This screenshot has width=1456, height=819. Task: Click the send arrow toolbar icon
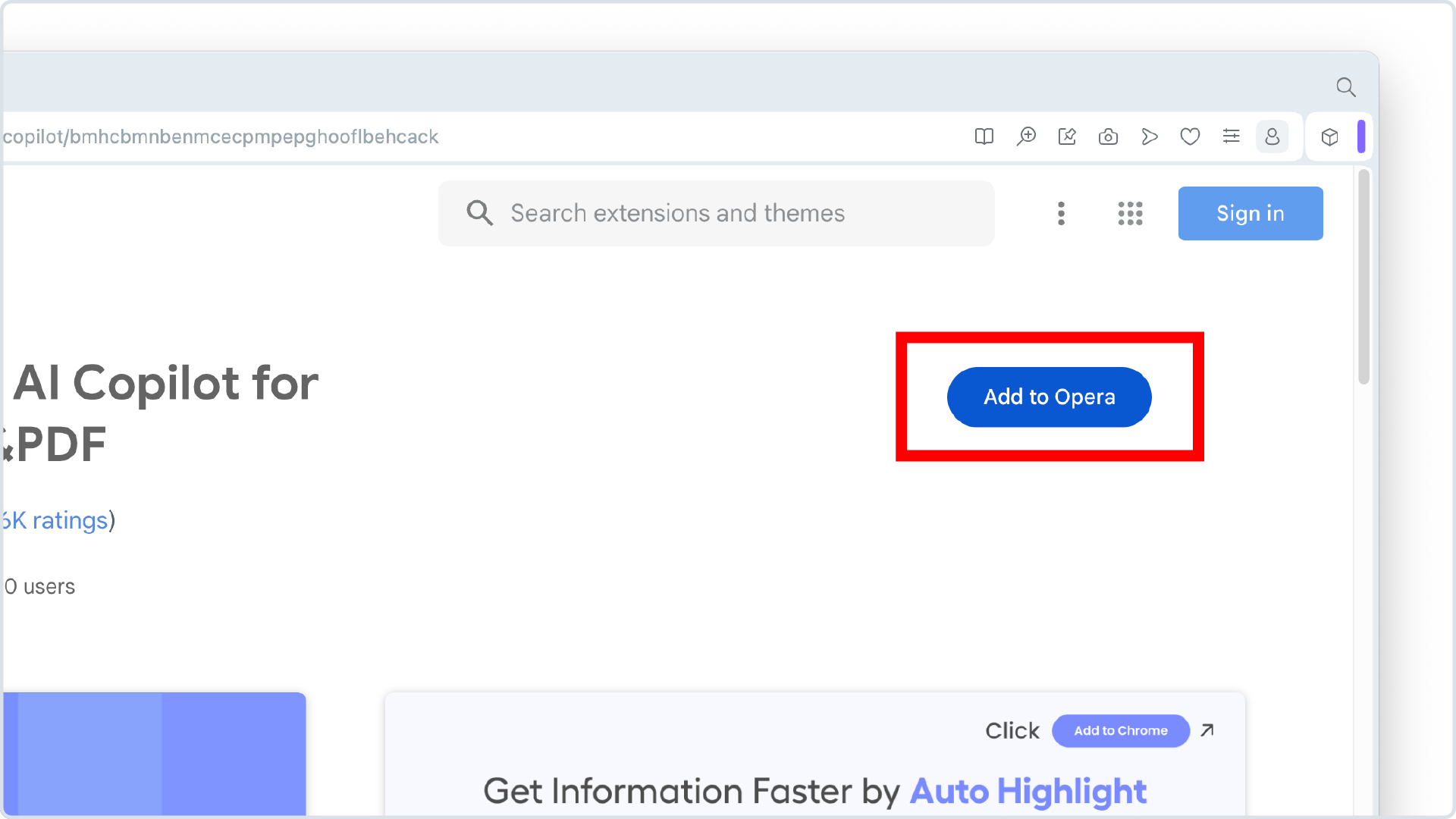coord(1150,136)
